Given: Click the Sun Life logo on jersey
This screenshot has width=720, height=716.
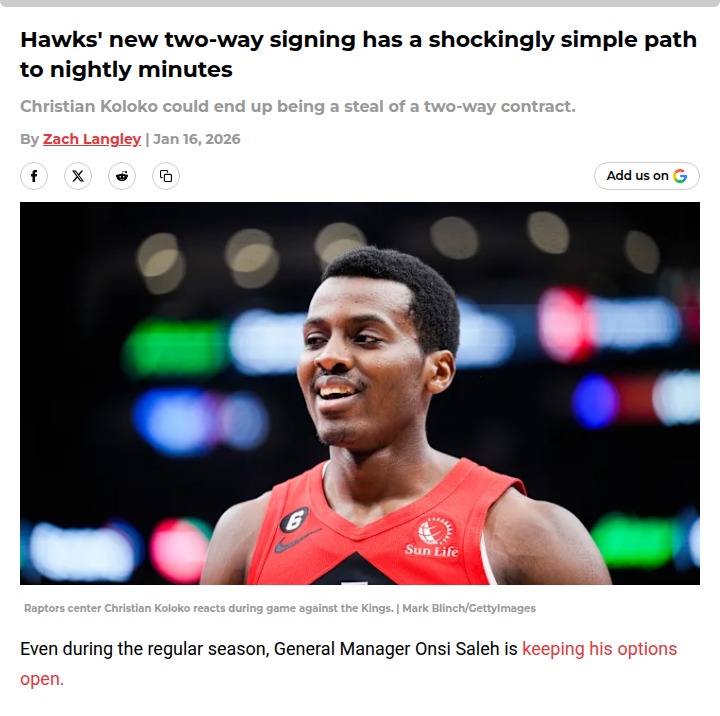Looking at the screenshot, I should (432, 537).
